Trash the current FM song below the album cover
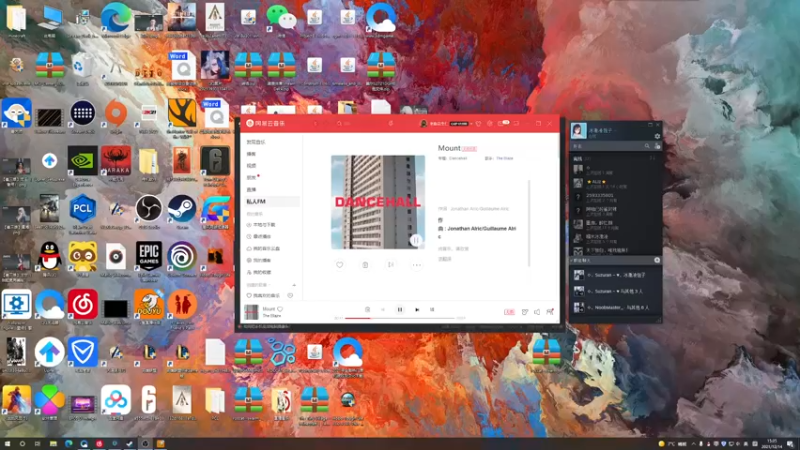 pos(365,265)
